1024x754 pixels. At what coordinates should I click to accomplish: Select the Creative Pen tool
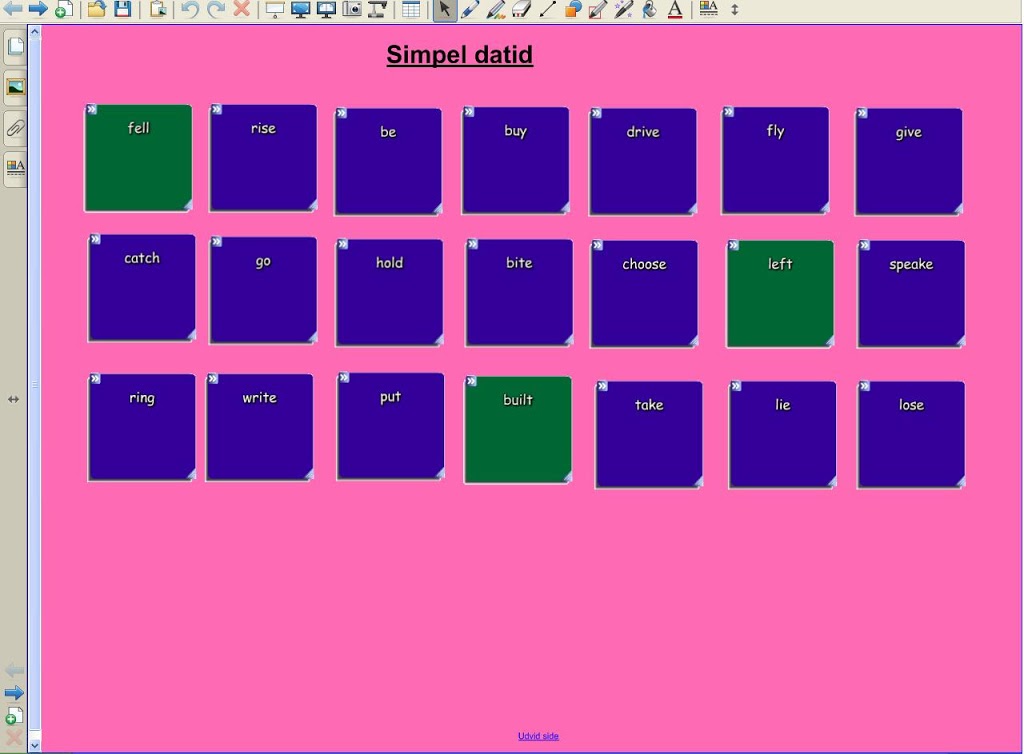pos(496,9)
